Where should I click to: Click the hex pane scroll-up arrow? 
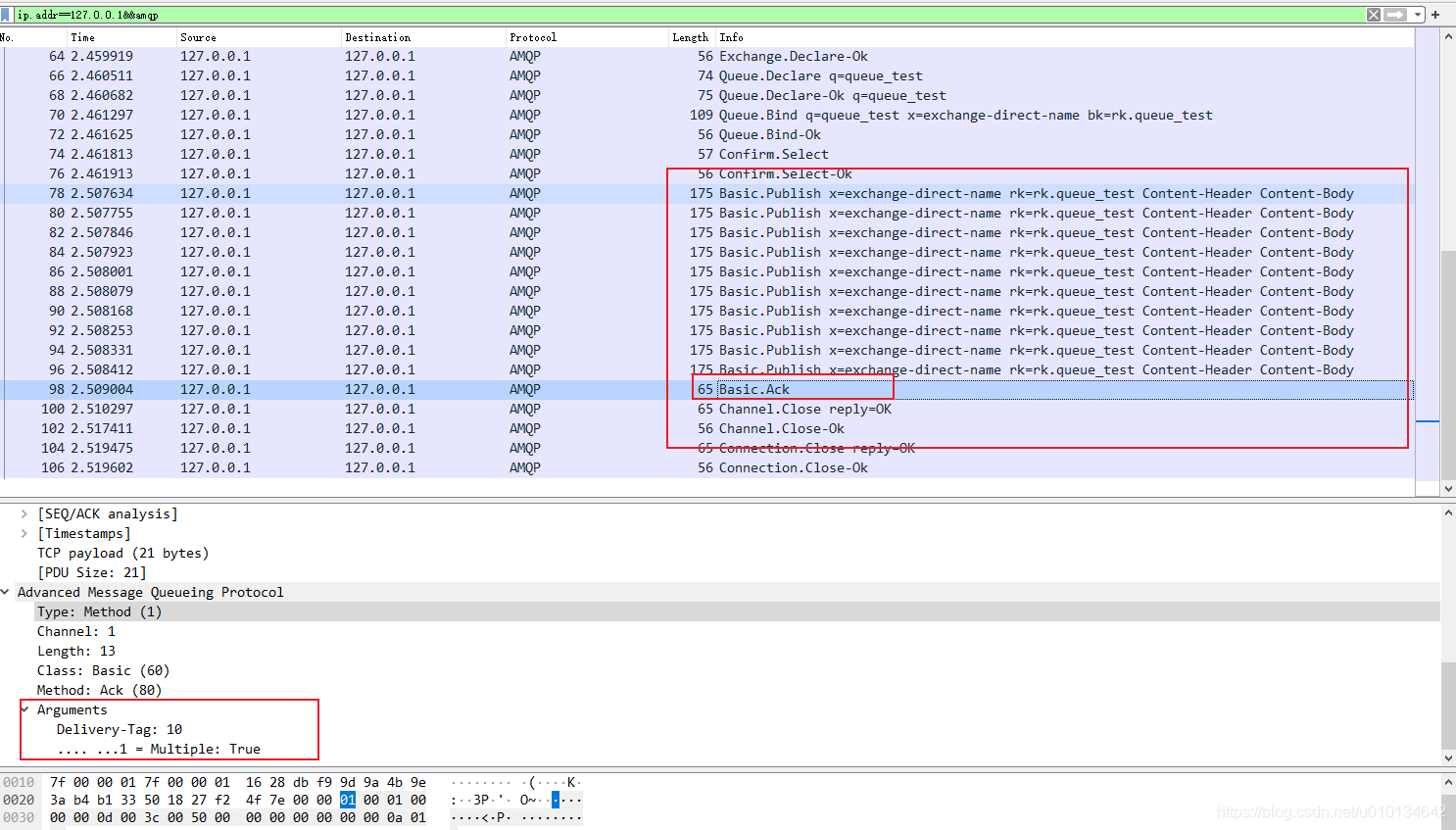point(1448,782)
